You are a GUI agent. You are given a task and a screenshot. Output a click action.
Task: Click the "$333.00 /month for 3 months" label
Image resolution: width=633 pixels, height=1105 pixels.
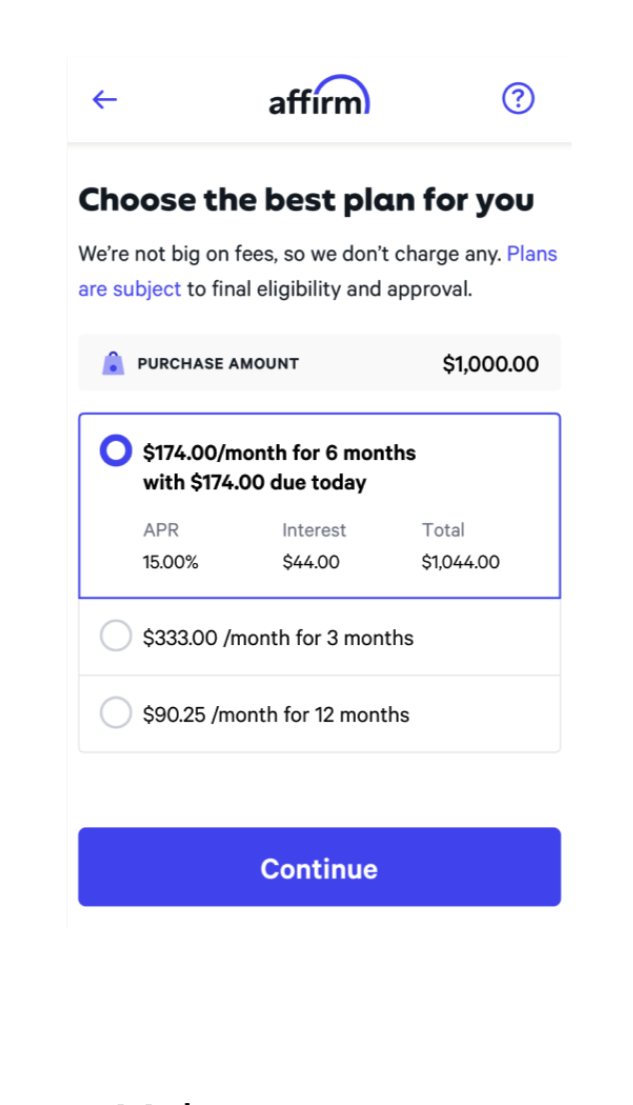pos(278,638)
